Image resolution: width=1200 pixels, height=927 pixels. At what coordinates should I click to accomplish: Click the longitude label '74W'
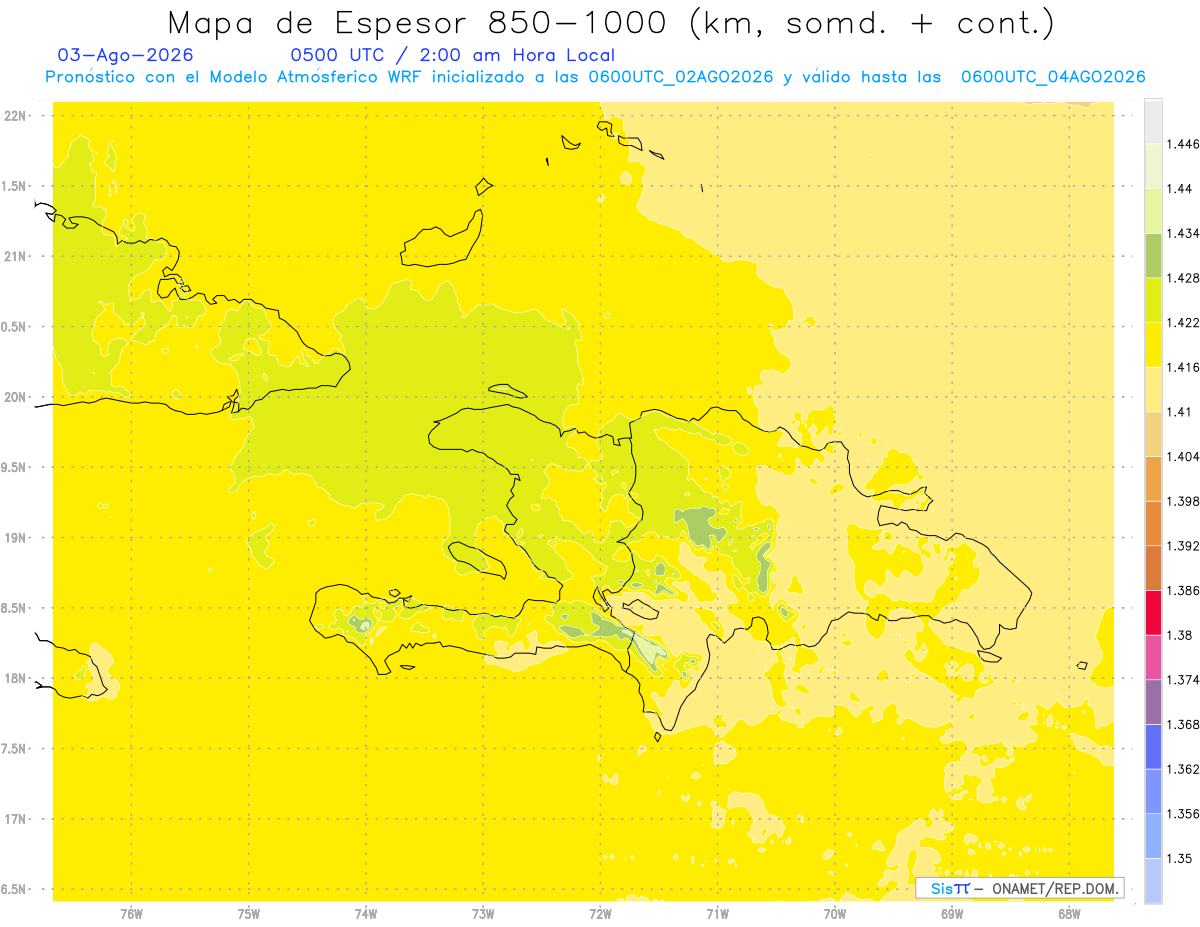365,914
